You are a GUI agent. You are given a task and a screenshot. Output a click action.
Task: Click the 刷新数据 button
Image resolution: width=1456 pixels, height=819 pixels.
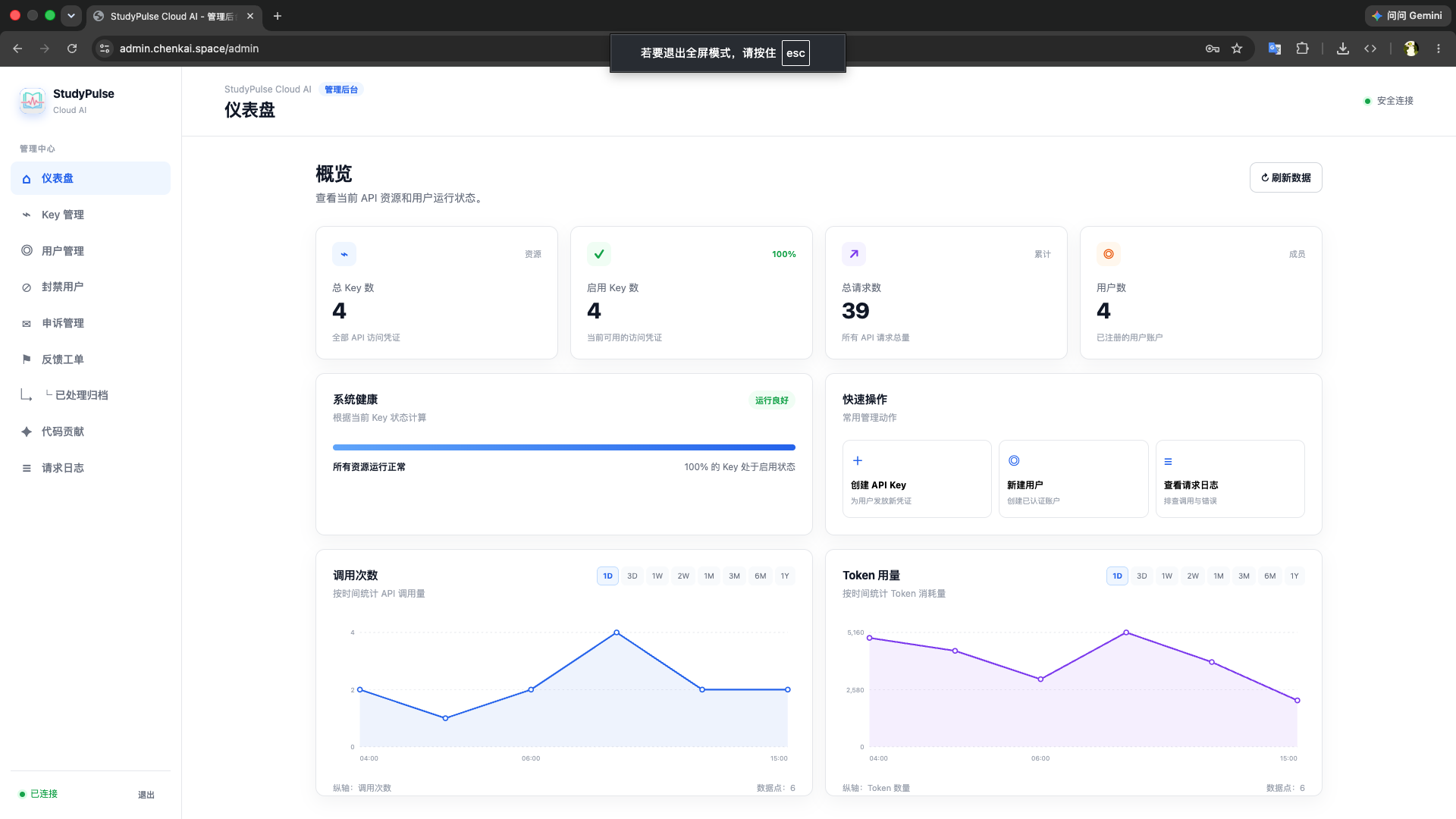1285,177
